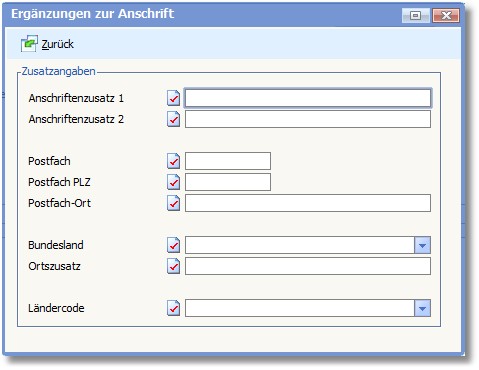Click into the Anschriftenzusatz 2 text field
Screen dimensions: 479x370
pos(308,119)
